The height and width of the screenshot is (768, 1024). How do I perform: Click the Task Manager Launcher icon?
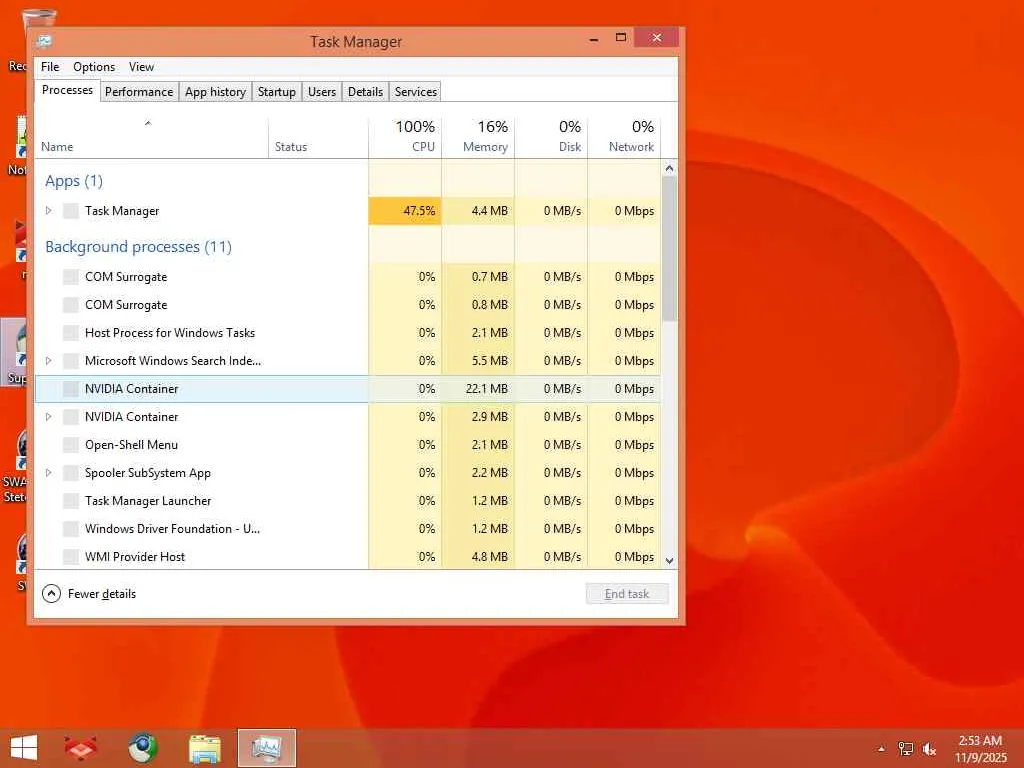[71, 501]
